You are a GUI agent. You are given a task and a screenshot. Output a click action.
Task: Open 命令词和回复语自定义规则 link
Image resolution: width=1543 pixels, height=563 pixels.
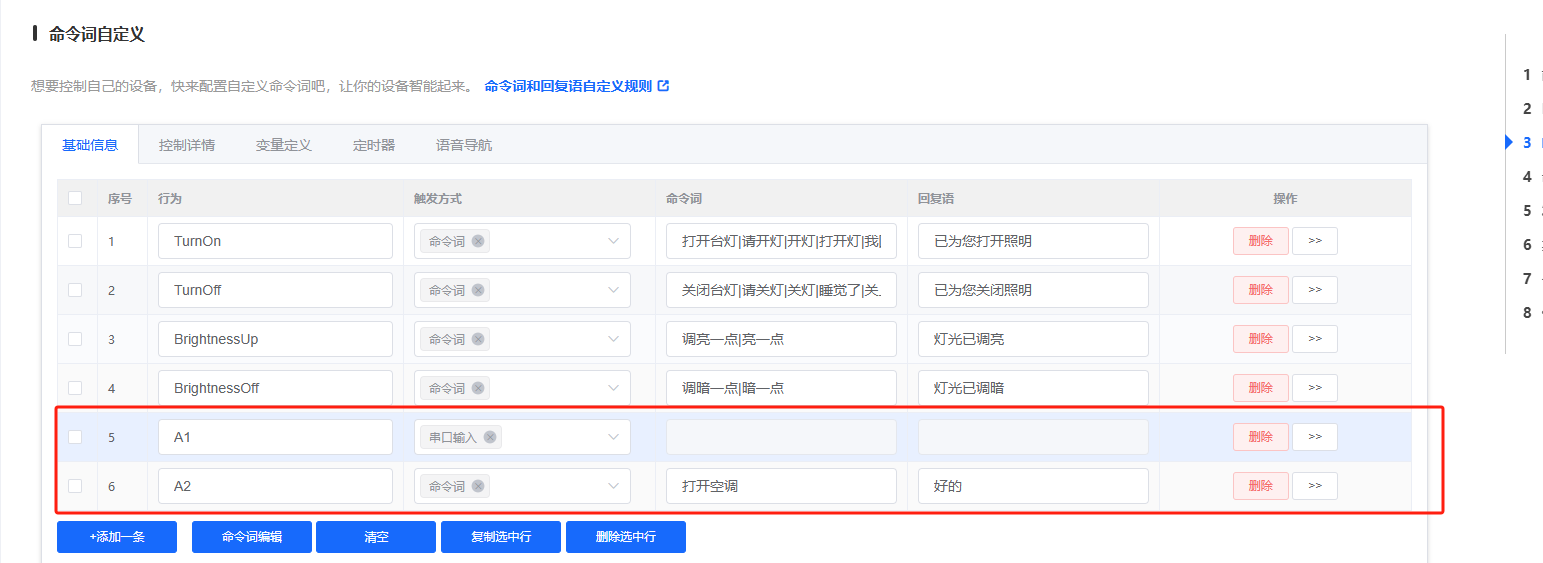click(x=568, y=86)
